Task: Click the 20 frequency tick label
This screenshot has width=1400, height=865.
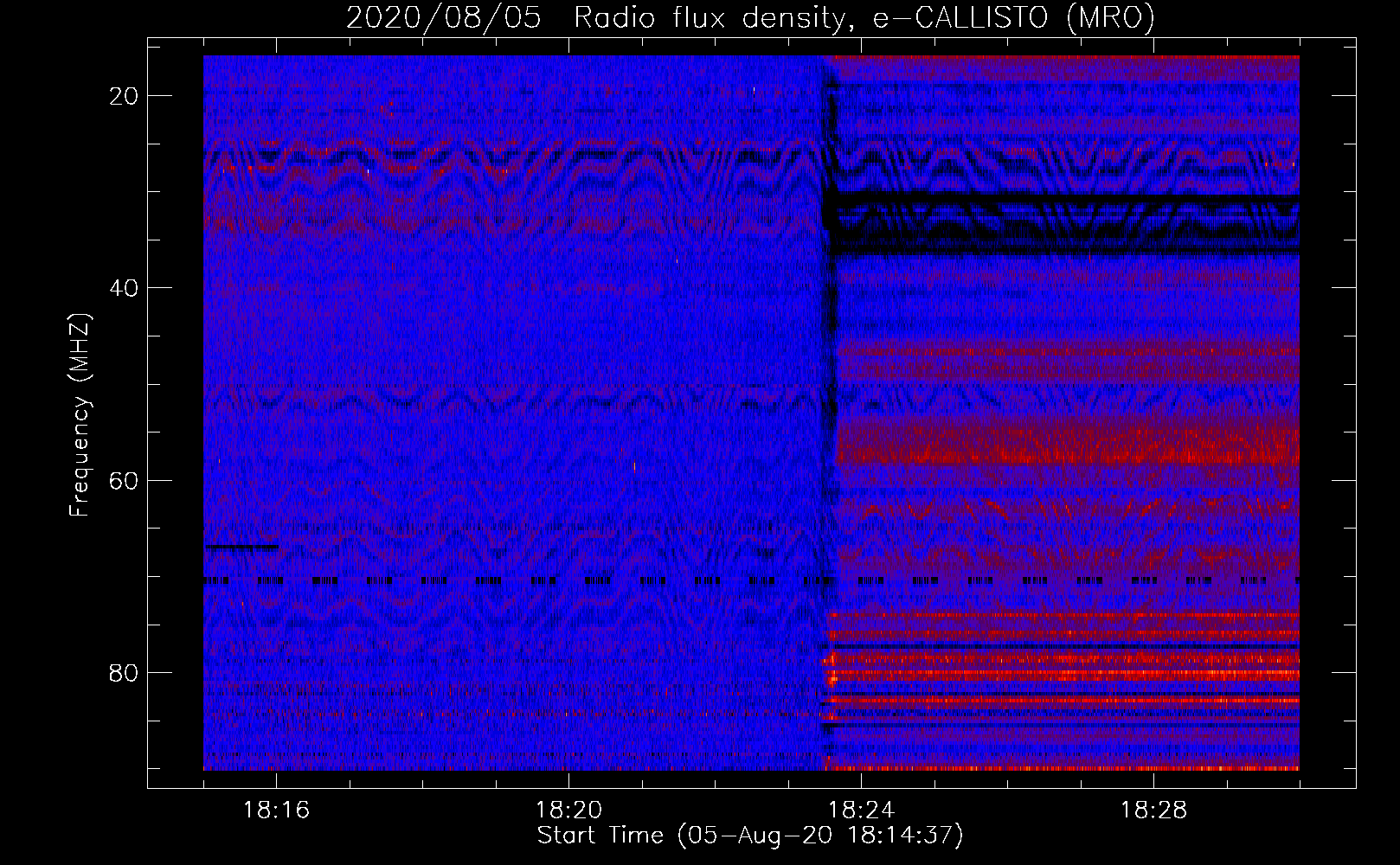Action: pyautogui.click(x=125, y=96)
